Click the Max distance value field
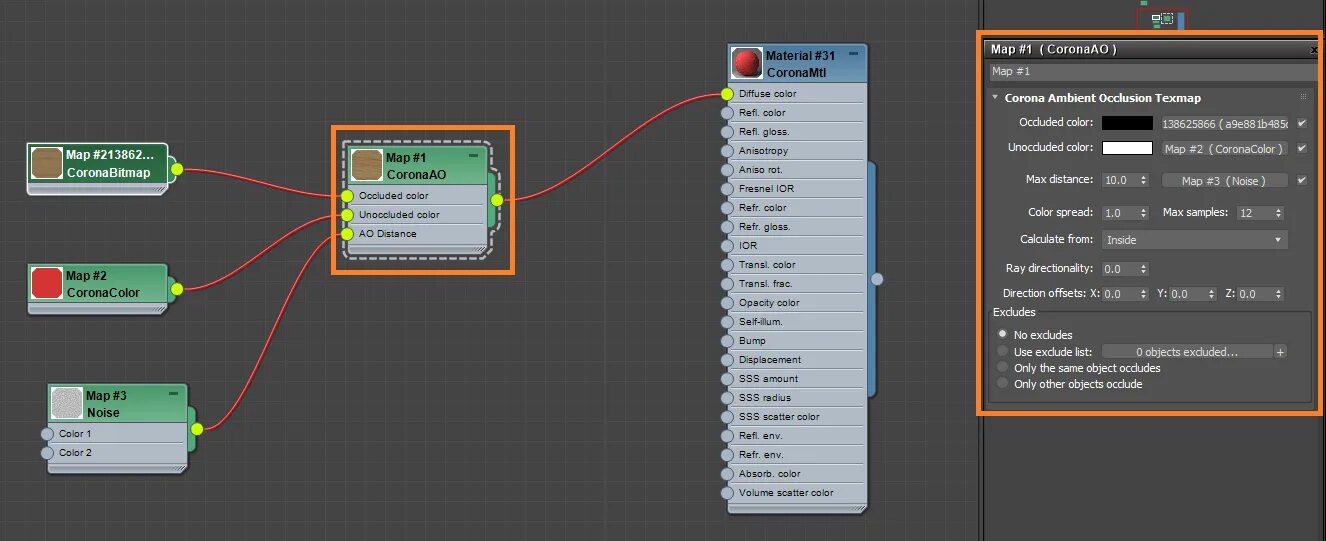This screenshot has height=541, width=1326. (1119, 181)
